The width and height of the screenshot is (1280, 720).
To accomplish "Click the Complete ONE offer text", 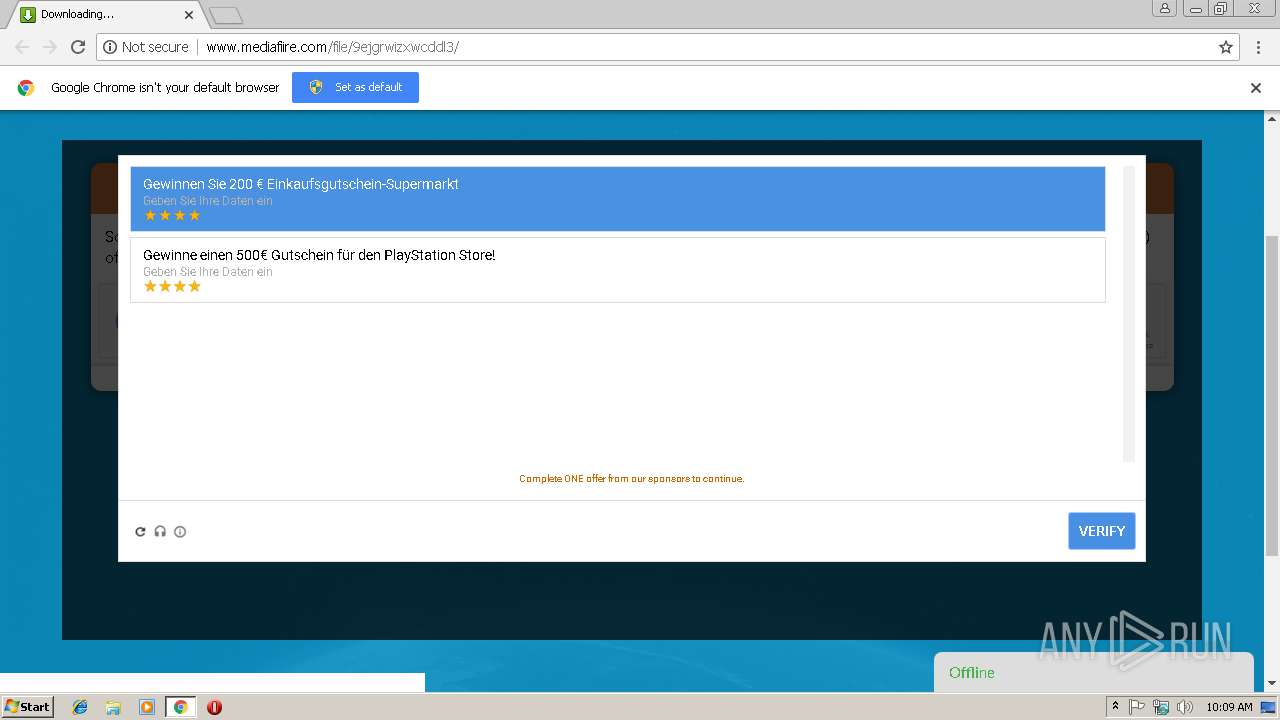I will point(632,479).
